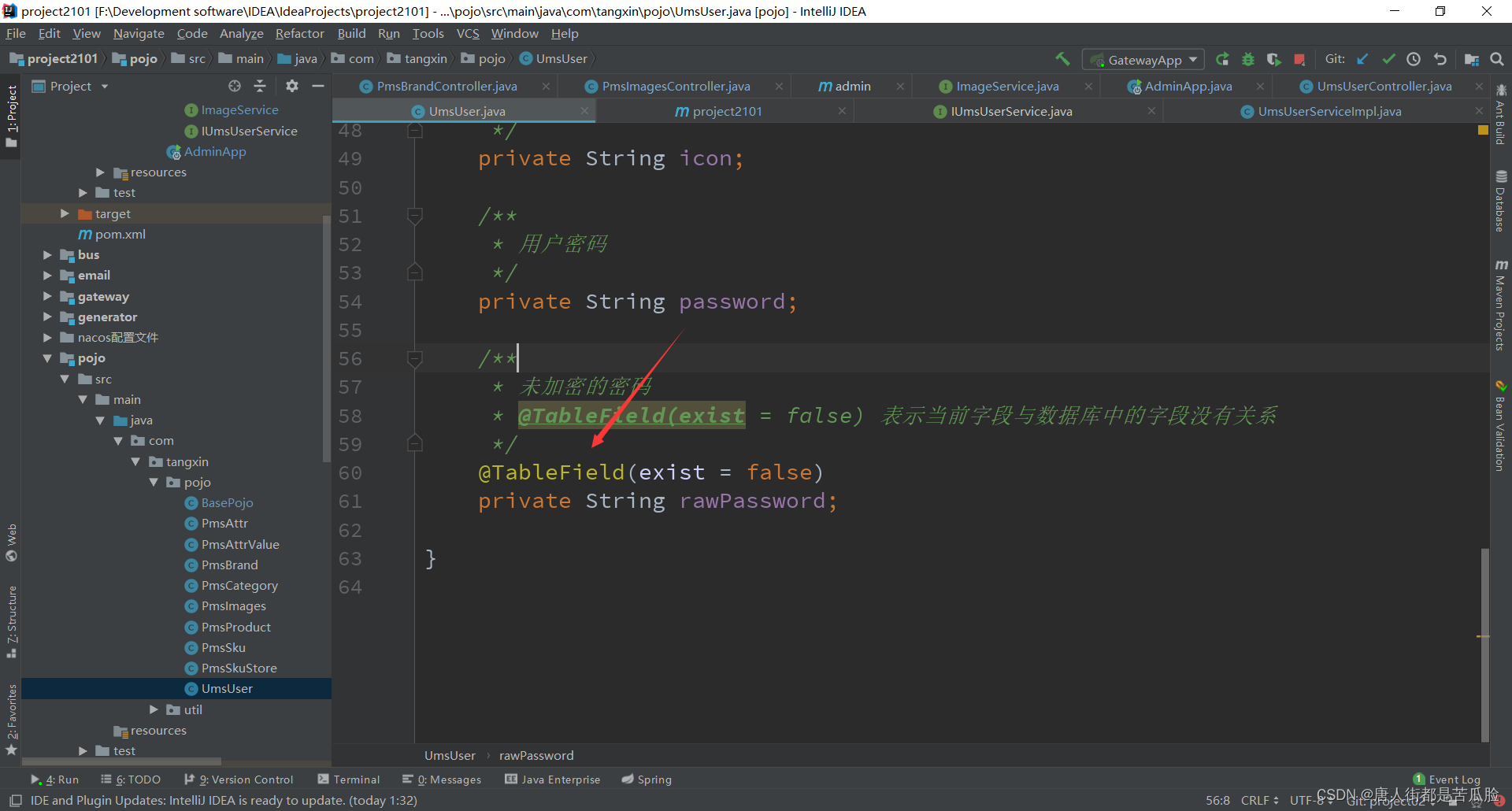This screenshot has width=1512, height=811.
Task: Switch to IUmsUserService.java tab
Action: pyautogui.click(x=1011, y=111)
